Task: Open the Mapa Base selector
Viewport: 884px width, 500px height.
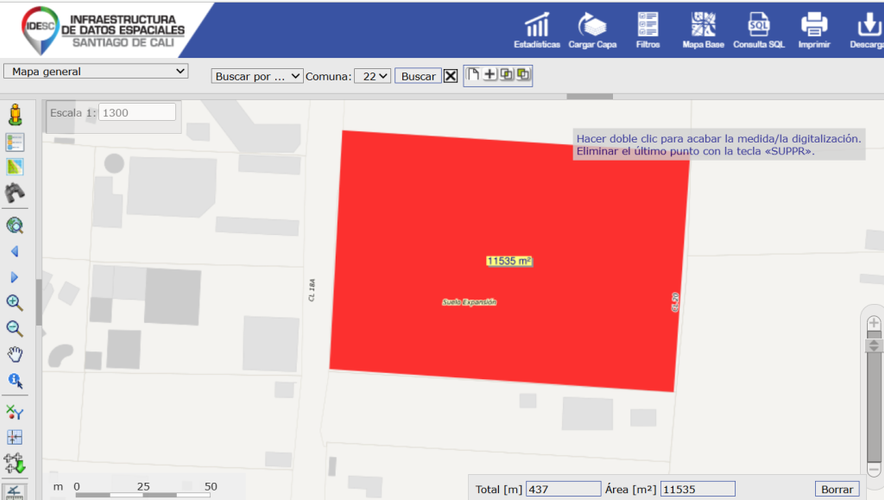Action: coord(703,30)
